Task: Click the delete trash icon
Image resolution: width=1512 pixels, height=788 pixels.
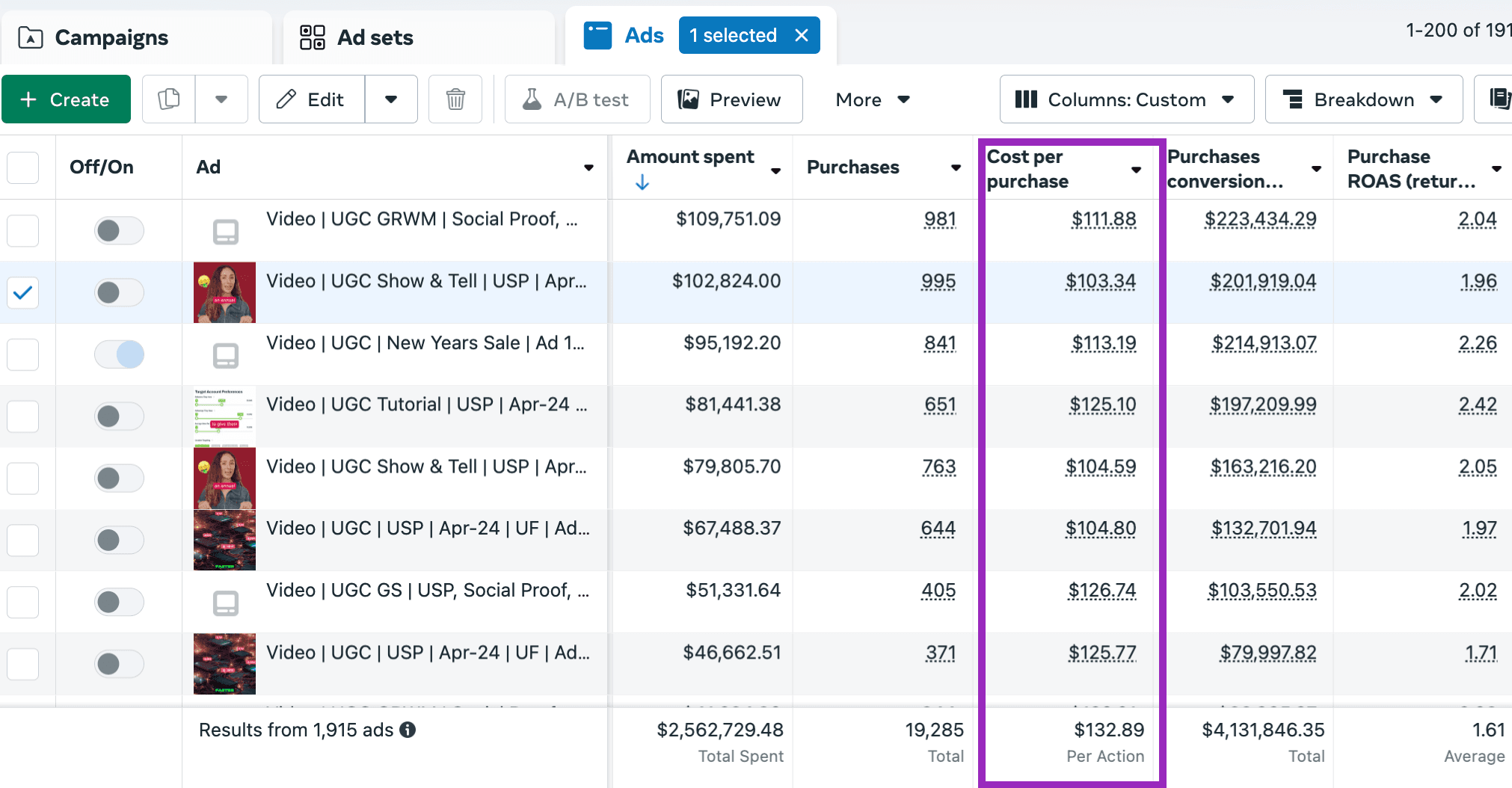Action: tap(455, 99)
